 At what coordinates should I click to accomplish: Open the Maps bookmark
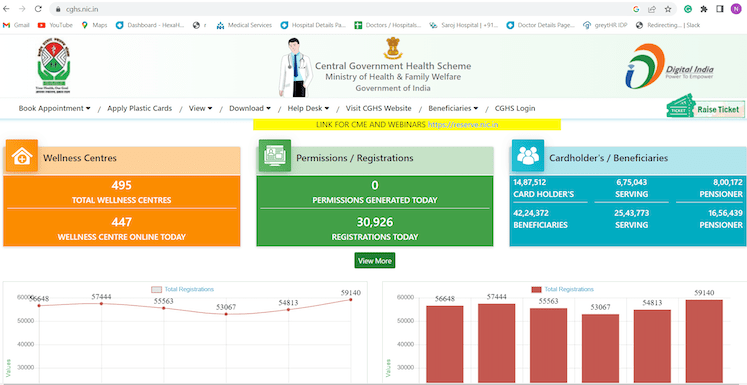click(x=94, y=25)
